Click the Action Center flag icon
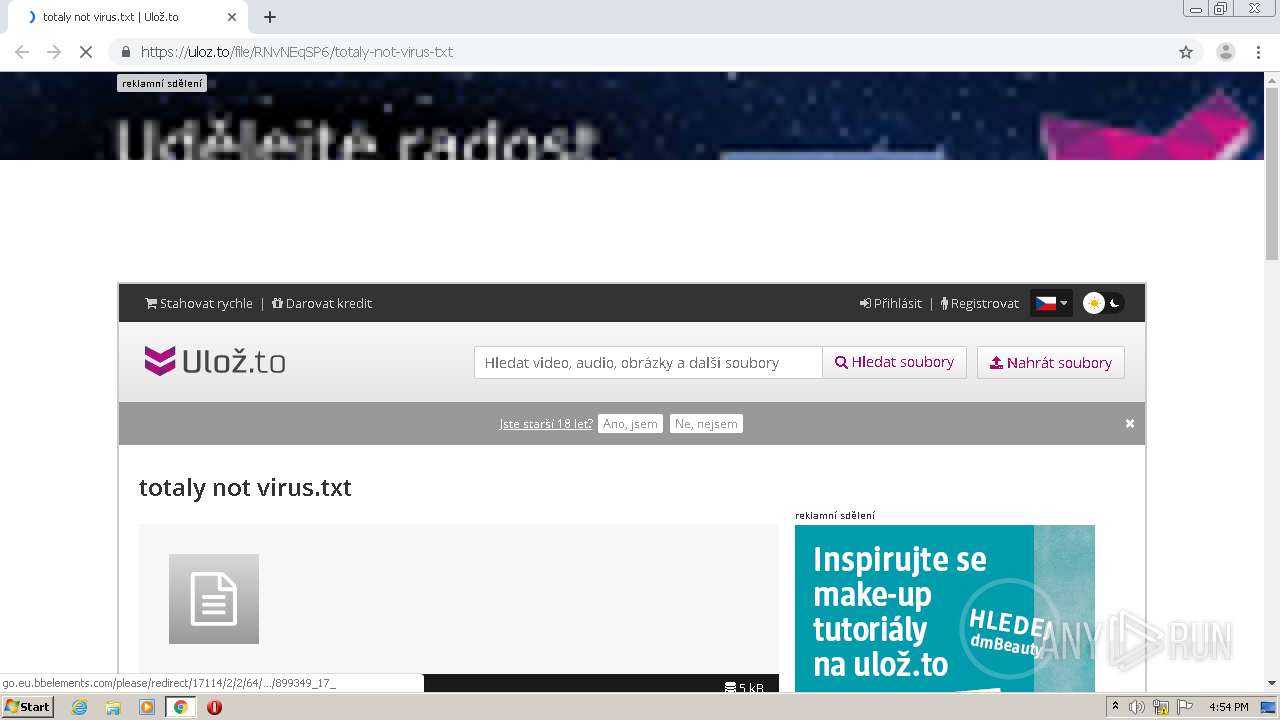Viewport: 1280px width, 720px height. pos(1185,707)
